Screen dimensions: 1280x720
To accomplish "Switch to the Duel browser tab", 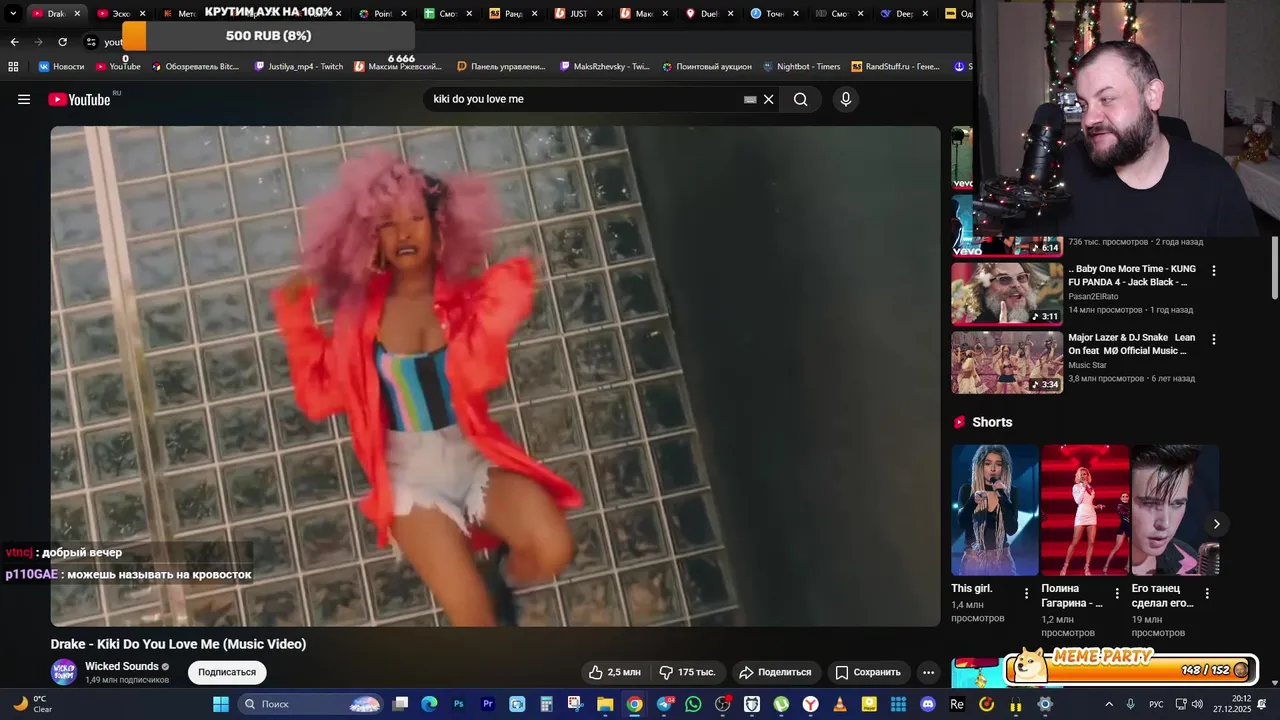I will click(708, 13).
